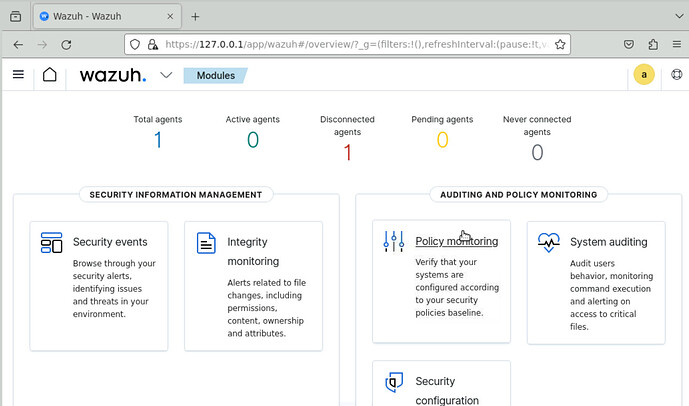Open Firefox View tab icon
The width and height of the screenshot is (689, 406).
point(15,17)
